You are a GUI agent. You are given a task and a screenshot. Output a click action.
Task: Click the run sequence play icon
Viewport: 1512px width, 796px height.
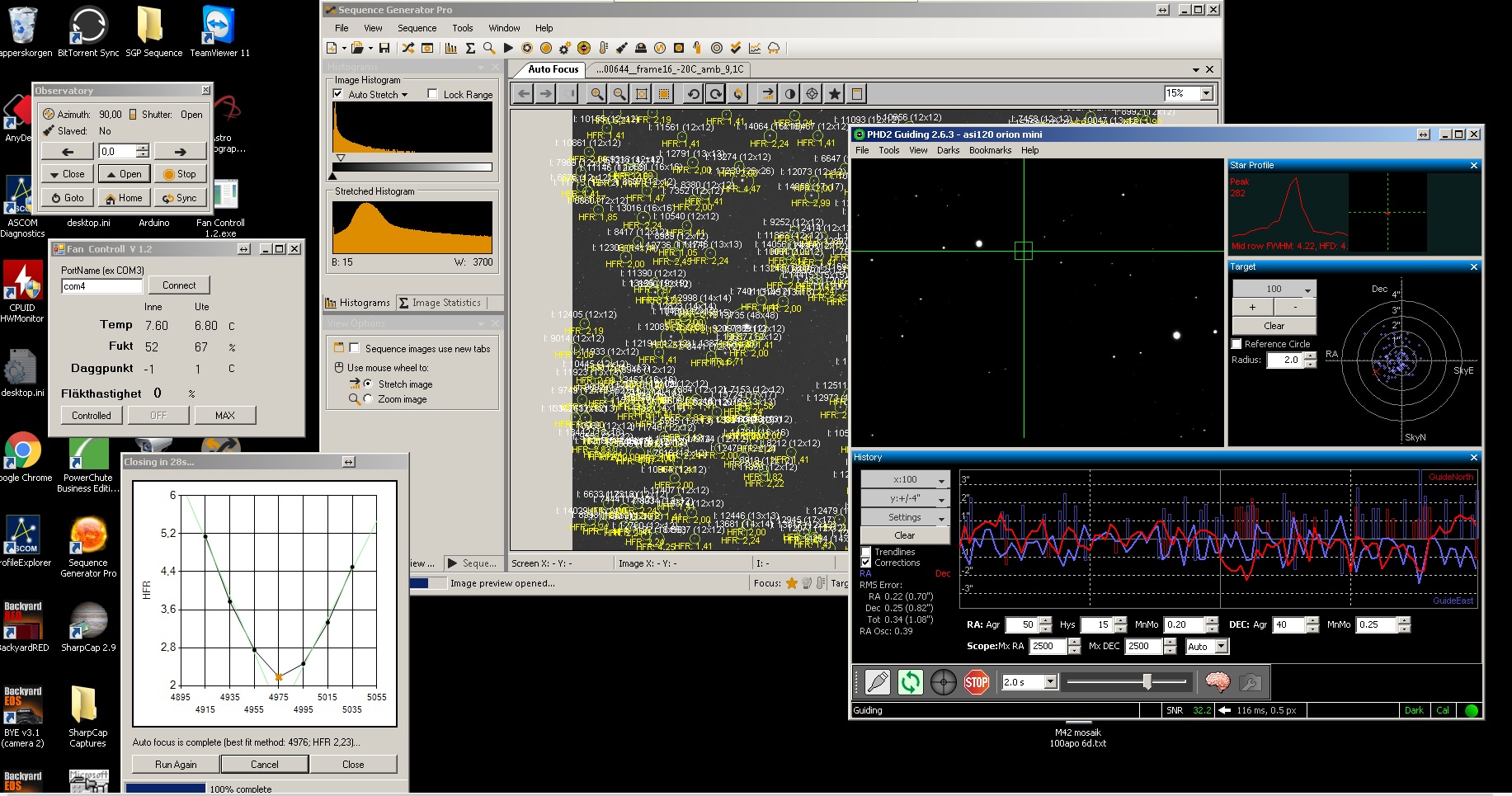coord(508,48)
